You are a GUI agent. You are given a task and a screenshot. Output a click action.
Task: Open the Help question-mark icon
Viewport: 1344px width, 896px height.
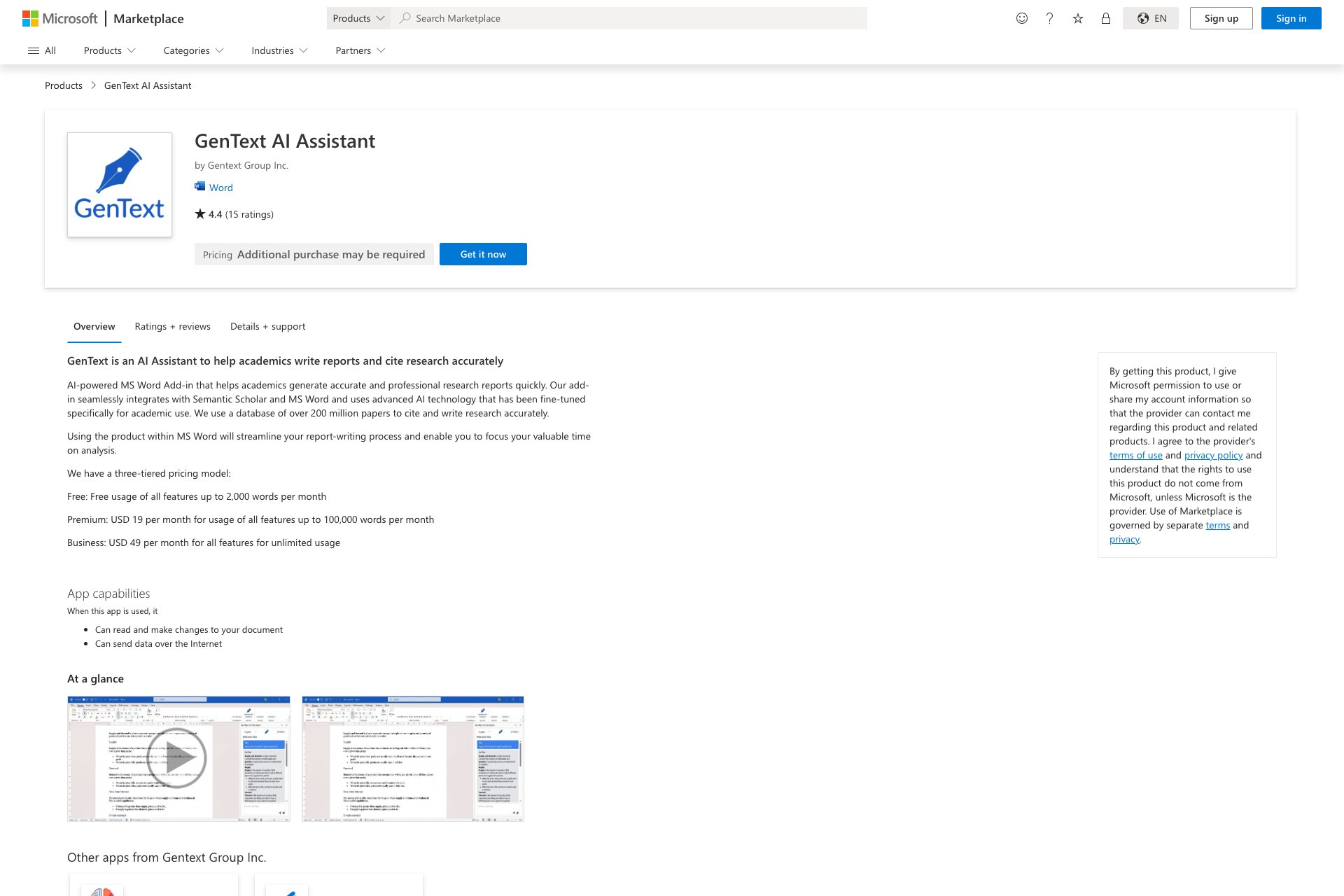tap(1049, 18)
